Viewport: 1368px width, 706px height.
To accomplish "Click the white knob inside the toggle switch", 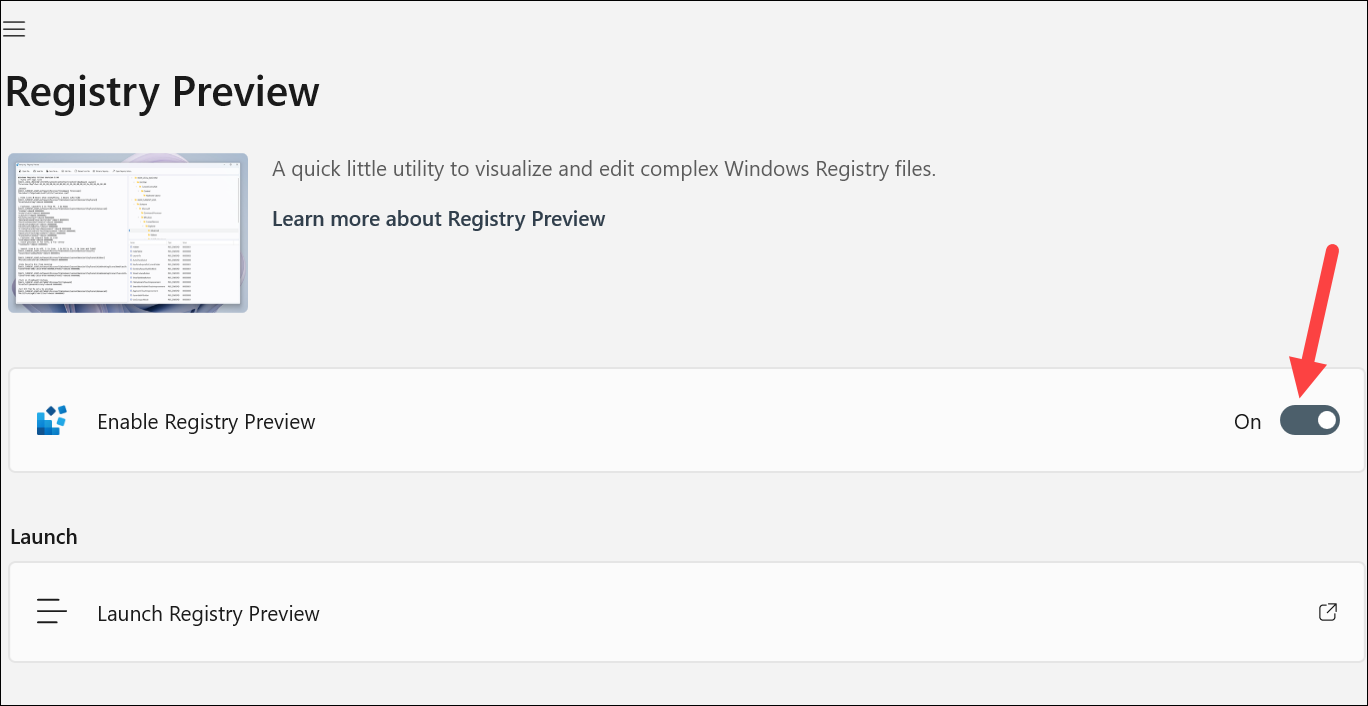I will coord(1326,421).
